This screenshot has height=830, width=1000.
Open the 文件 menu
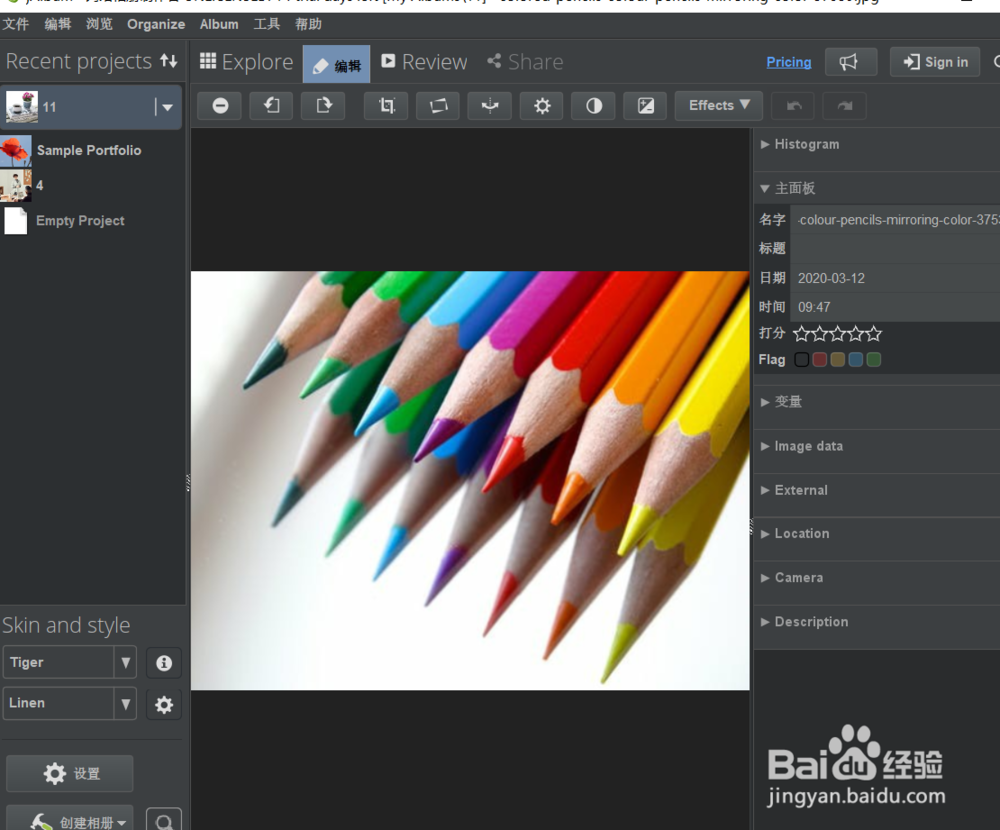[x=15, y=24]
